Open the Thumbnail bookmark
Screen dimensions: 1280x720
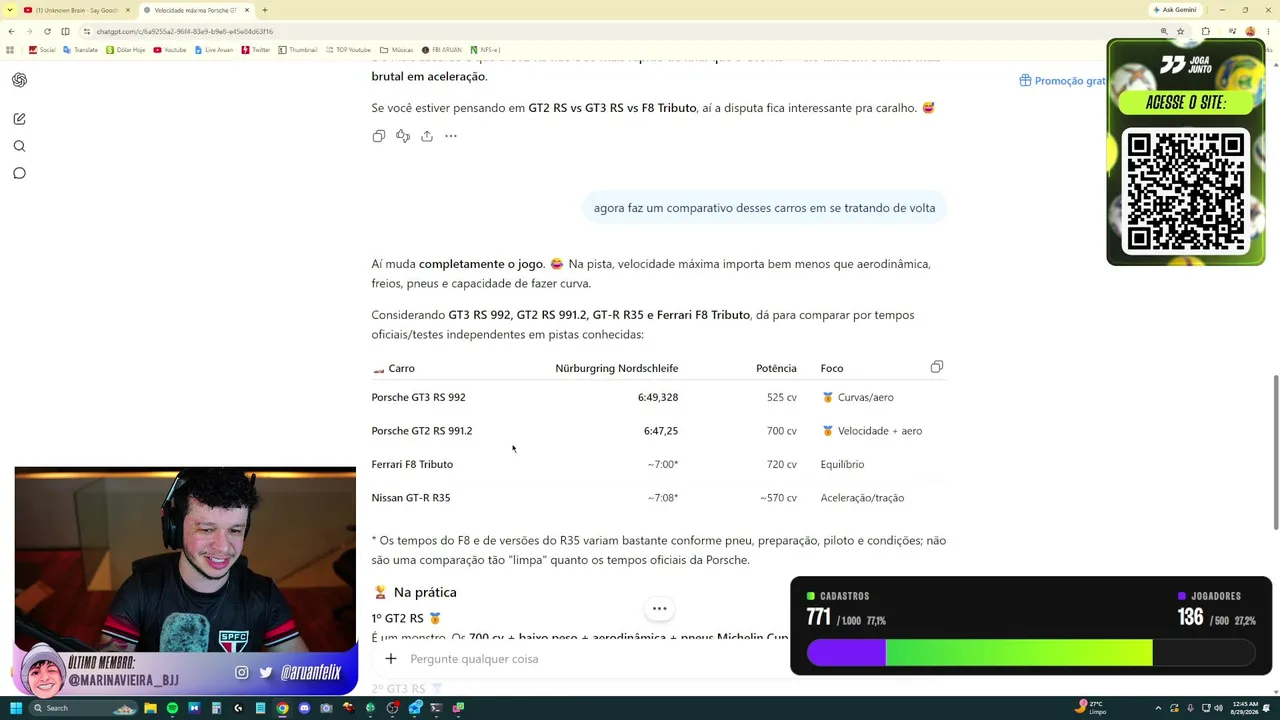point(298,49)
